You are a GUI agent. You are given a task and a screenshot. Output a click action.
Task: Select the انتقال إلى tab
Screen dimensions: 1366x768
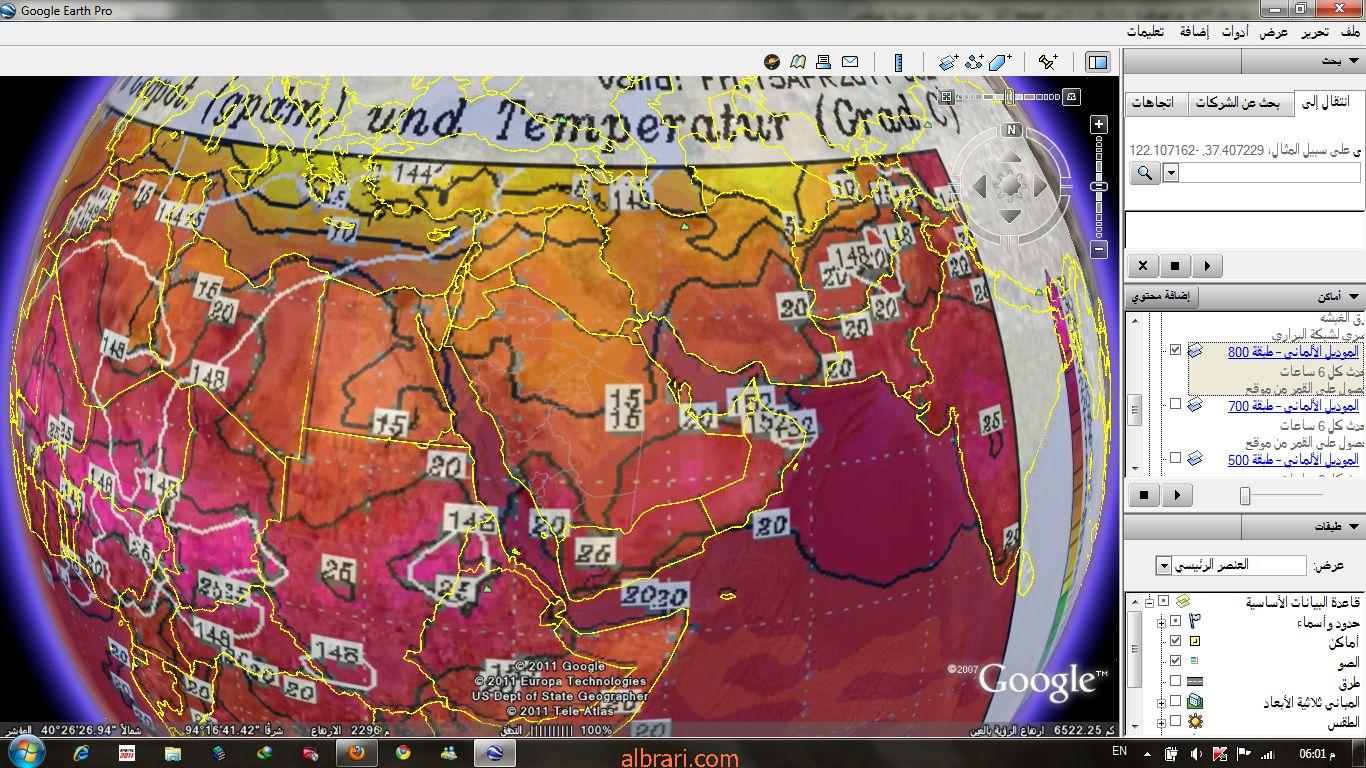(1327, 102)
